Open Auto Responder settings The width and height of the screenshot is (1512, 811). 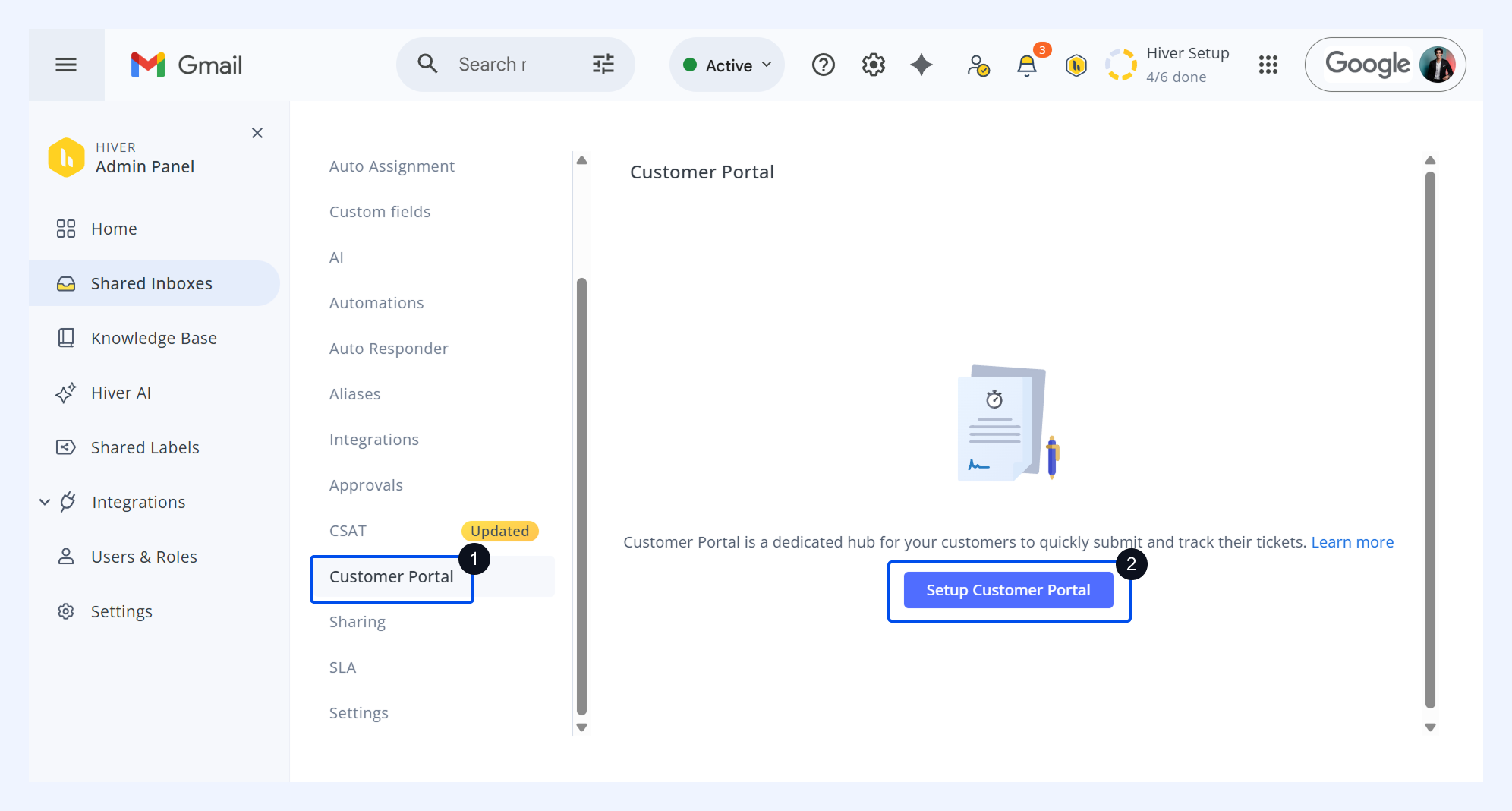coord(389,349)
